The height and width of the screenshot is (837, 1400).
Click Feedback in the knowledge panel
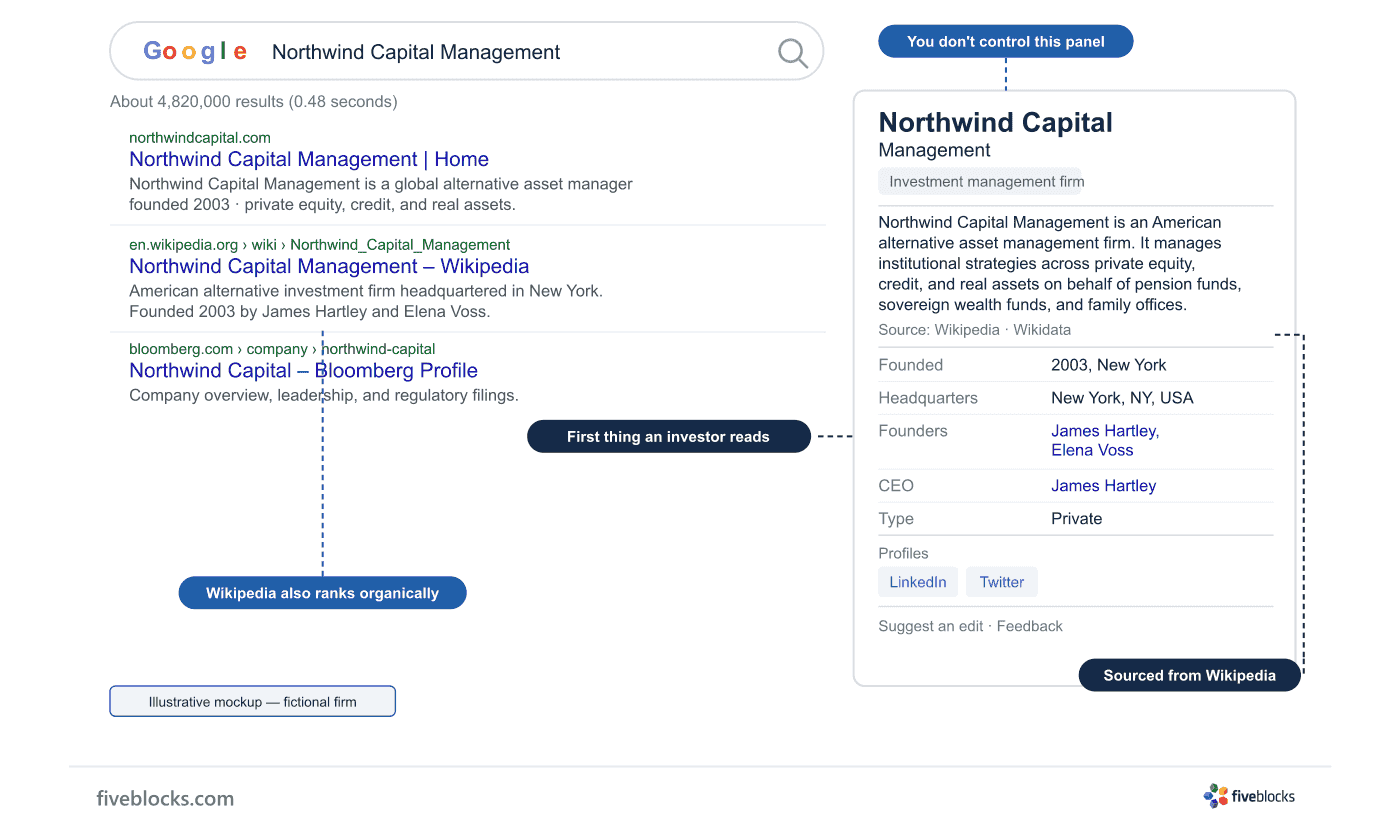tap(1030, 626)
